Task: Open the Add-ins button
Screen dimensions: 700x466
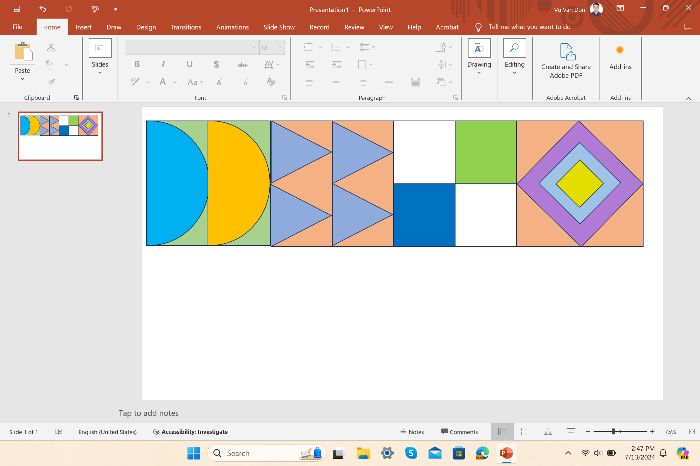Action: click(x=620, y=57)
